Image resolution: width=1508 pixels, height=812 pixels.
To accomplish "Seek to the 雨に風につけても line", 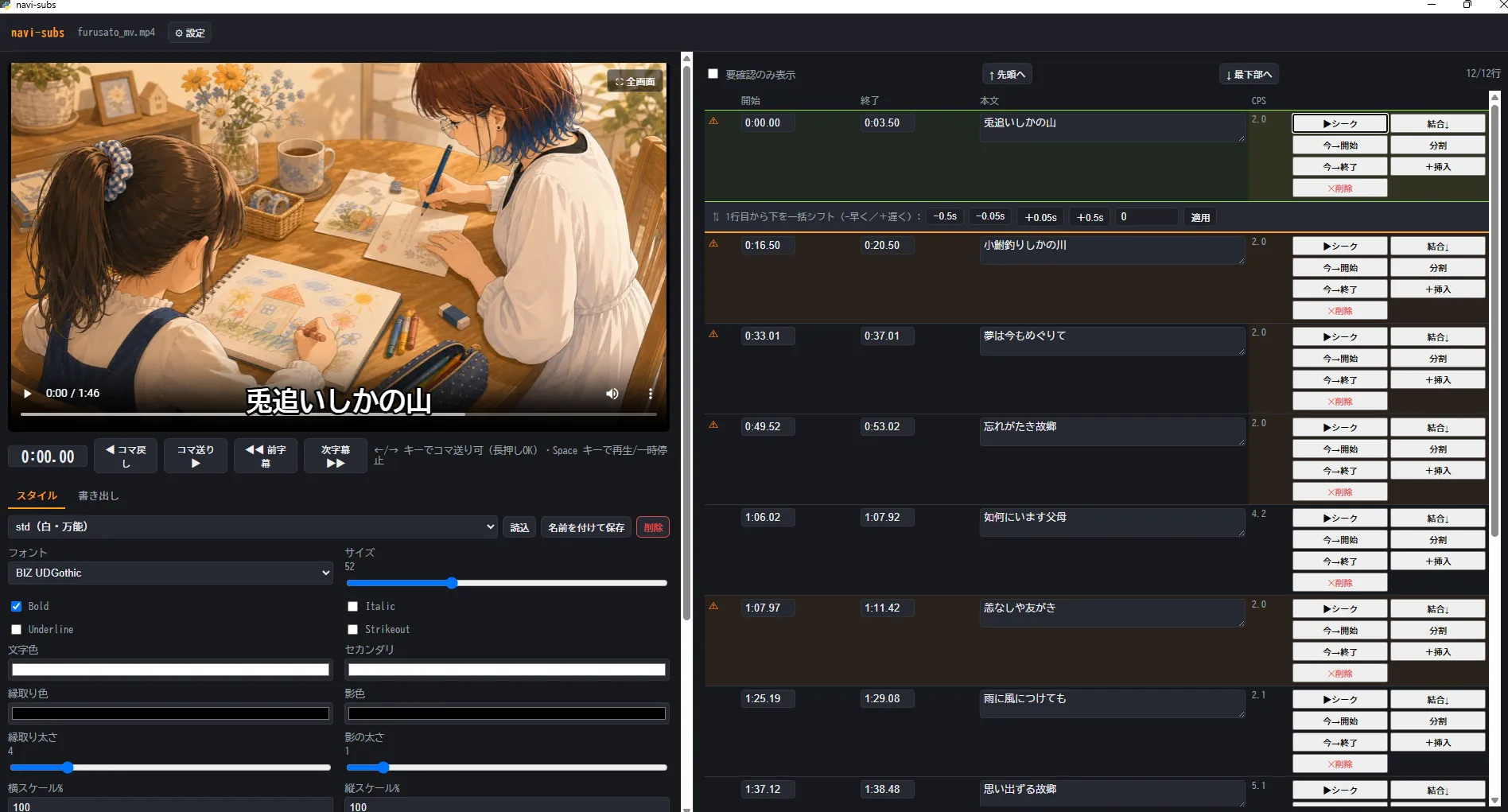I will (x=1340, y=700).
